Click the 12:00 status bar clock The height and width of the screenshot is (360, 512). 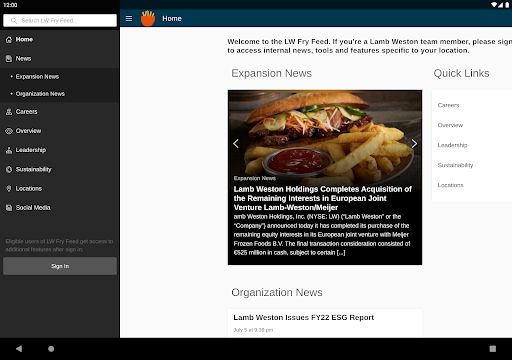(x=10, y=5)
